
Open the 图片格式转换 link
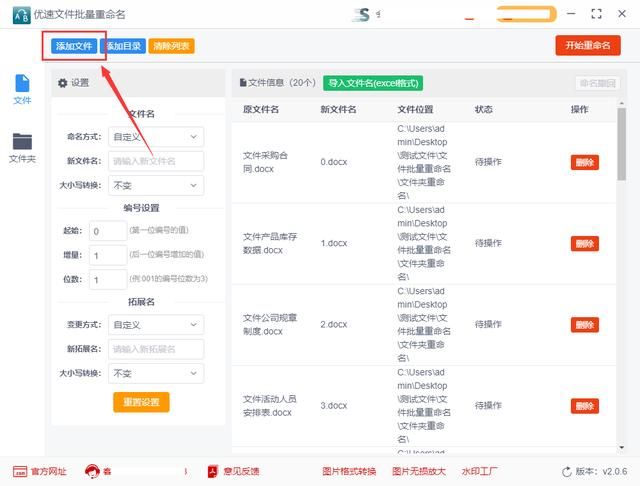(x=349, y=472)
